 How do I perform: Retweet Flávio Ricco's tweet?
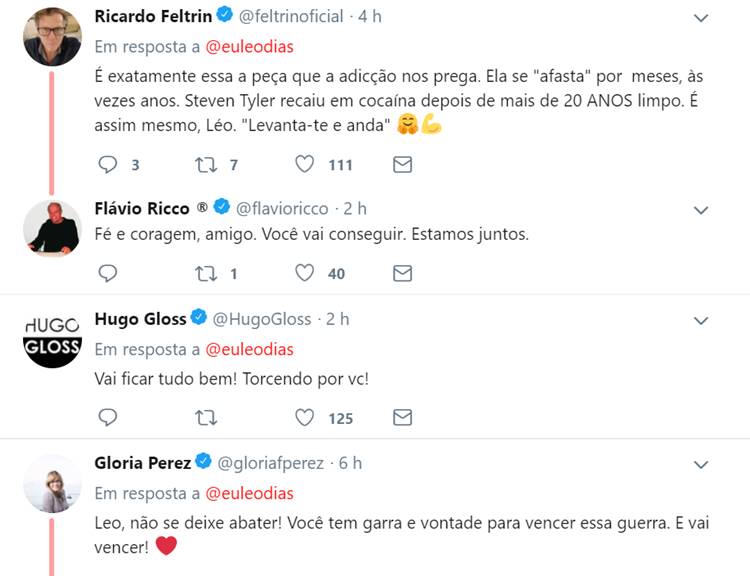[207, 273]
